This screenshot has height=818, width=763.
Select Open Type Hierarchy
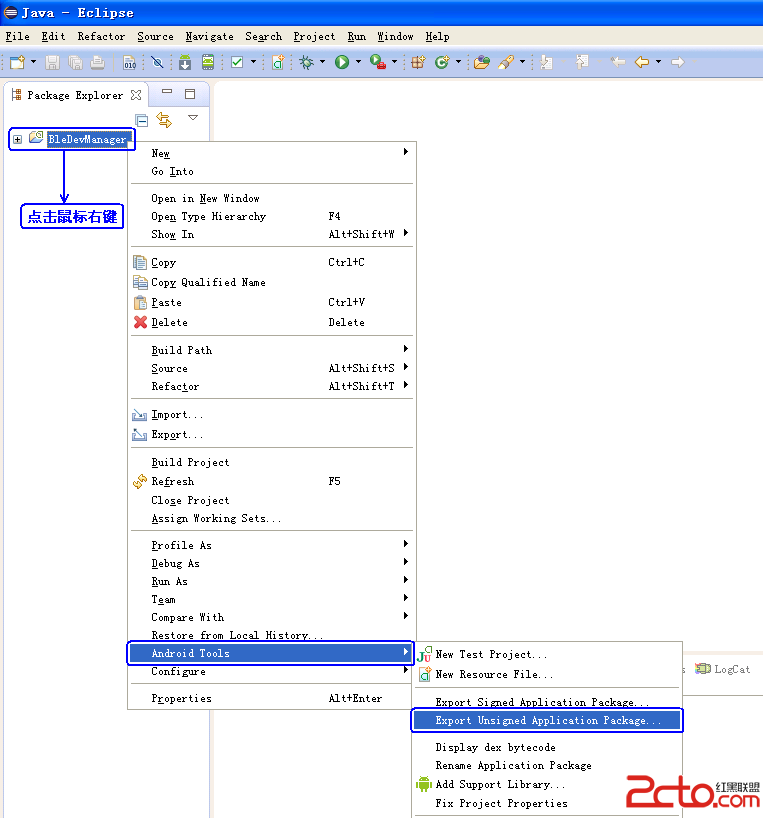point(271,216)
